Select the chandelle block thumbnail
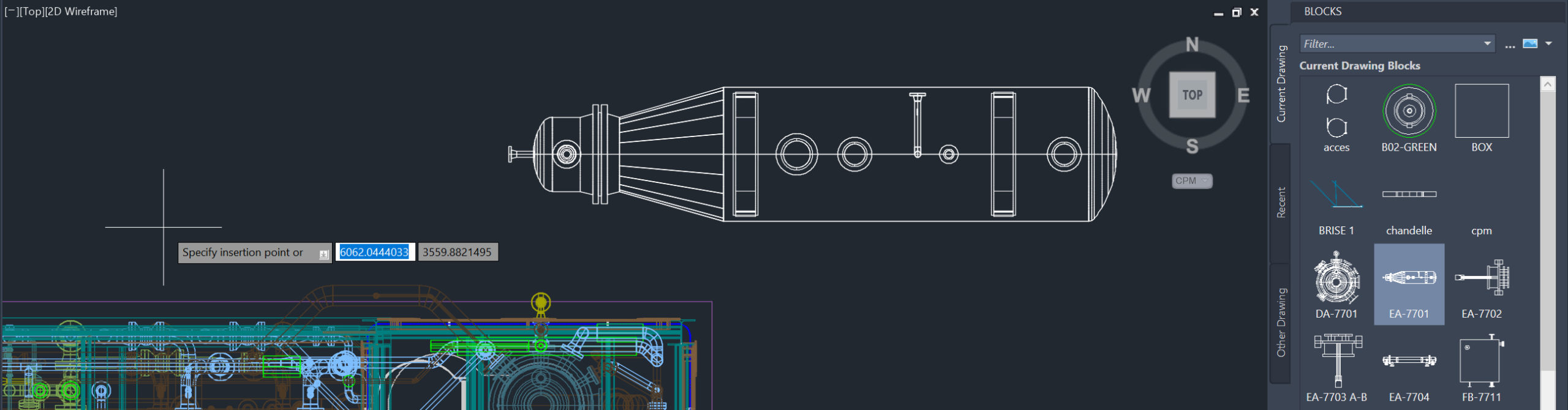Screen dimensions: 1568x410 pyautogui.click(x=1409, y=194)
